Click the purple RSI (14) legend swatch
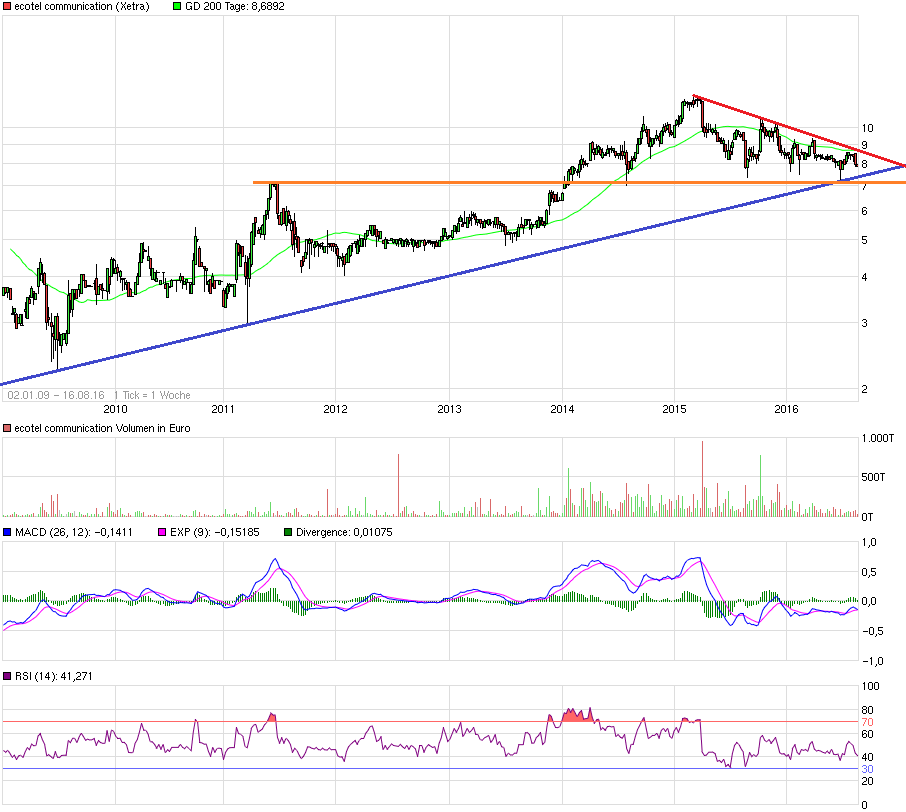This screenshot has width=906, height=812. tap(8, 676)
